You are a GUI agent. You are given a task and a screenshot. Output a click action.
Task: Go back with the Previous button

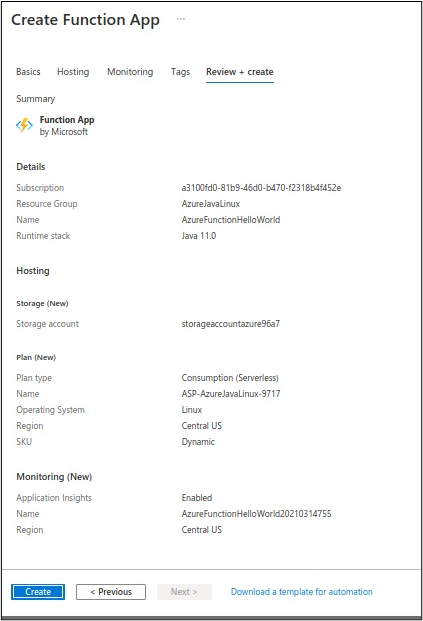click(111, 592)
